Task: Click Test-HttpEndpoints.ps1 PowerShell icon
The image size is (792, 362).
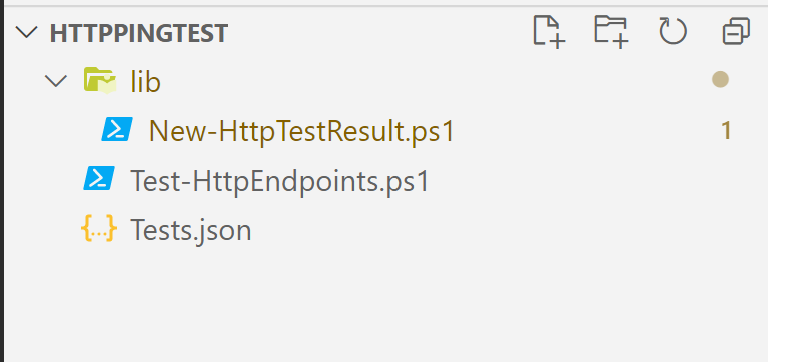Action: (99, 178)
